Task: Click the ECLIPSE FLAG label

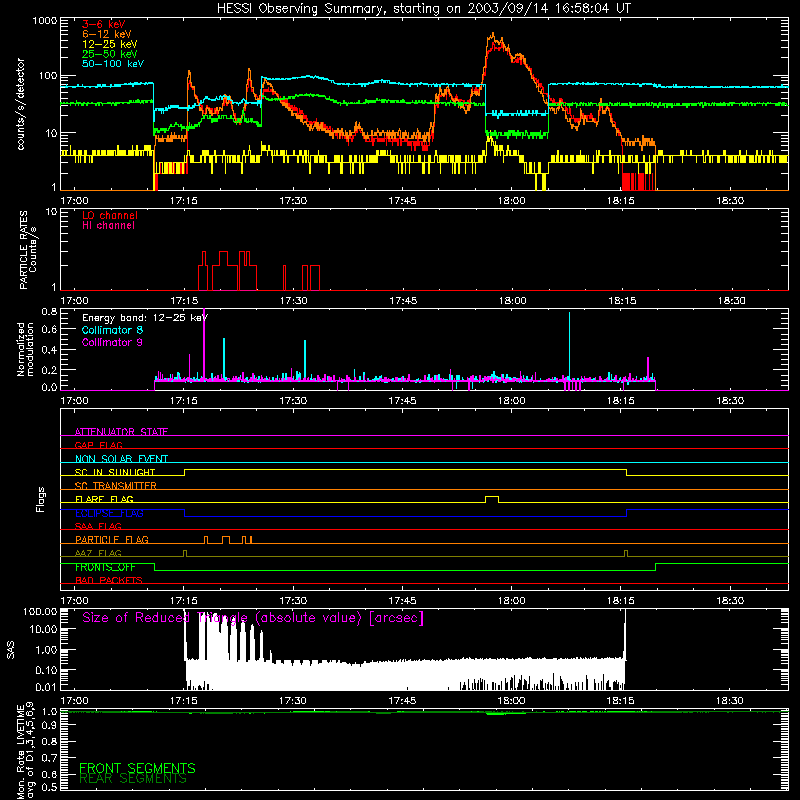Action: [109, 513]
